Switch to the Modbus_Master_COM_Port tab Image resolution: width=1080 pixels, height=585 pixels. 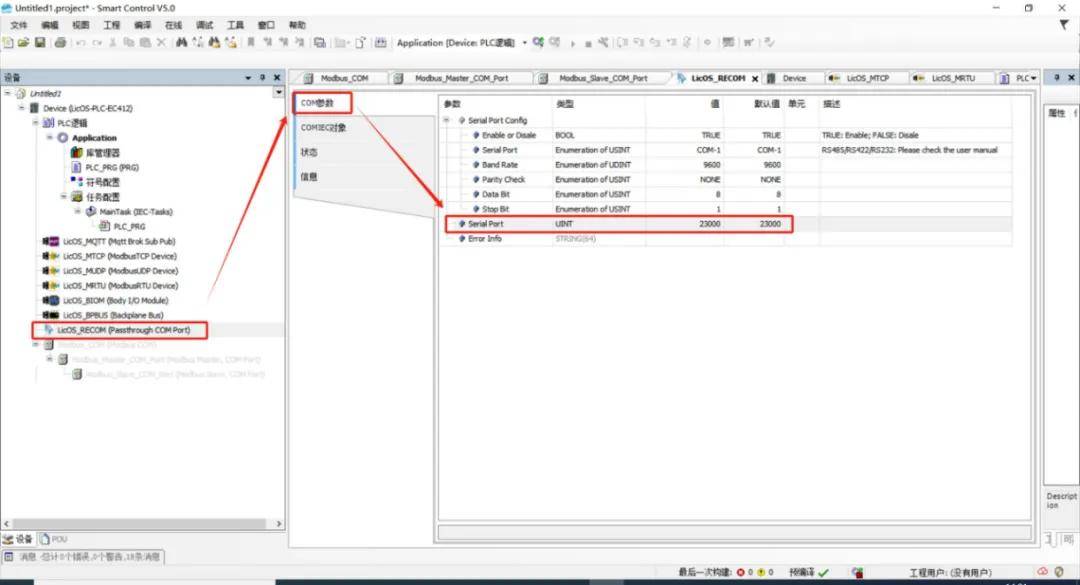coord(460,78)
